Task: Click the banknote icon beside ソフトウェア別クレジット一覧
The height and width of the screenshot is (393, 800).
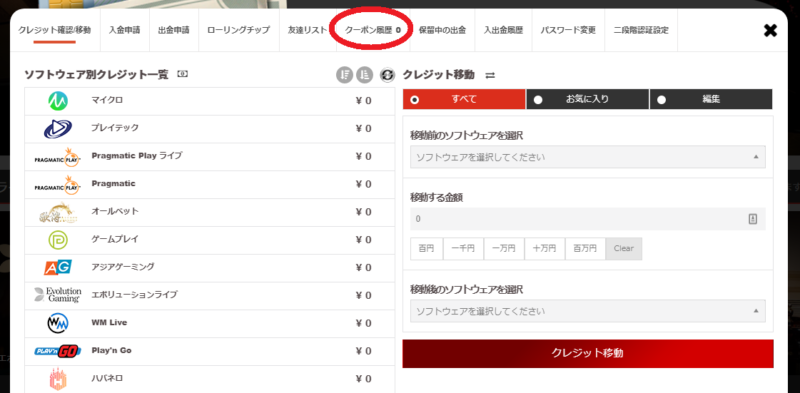Action: click(182, 74)
